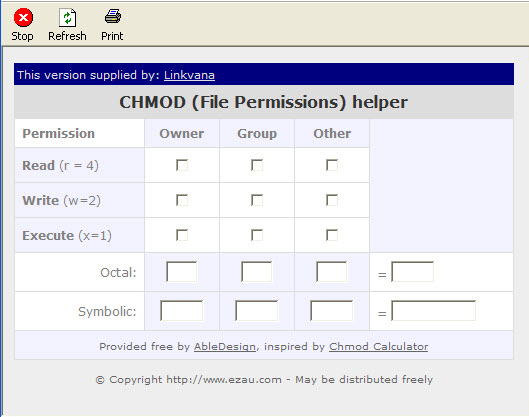Follow the Chmod Calculator link
The width and height of the screenshot is (529, 417).
[379, 346]
